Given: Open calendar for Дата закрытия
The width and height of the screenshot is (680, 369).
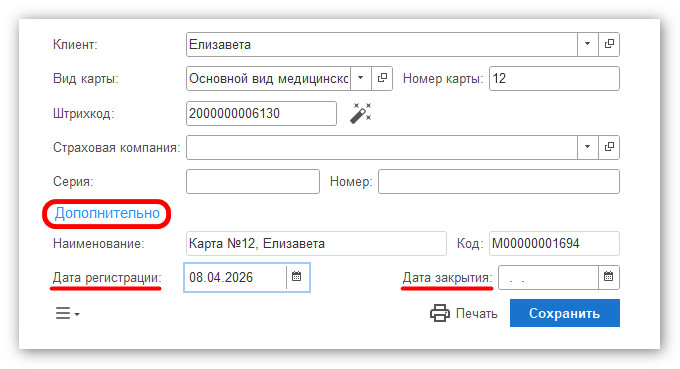Looking at the screenshot, I should point(609,277).
